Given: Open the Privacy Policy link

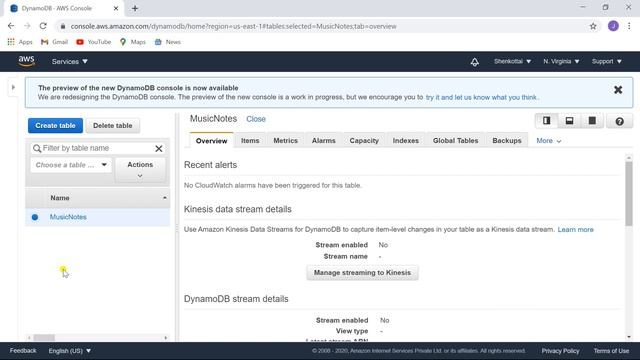Looking at the screenshot, I should pos(560,351).
